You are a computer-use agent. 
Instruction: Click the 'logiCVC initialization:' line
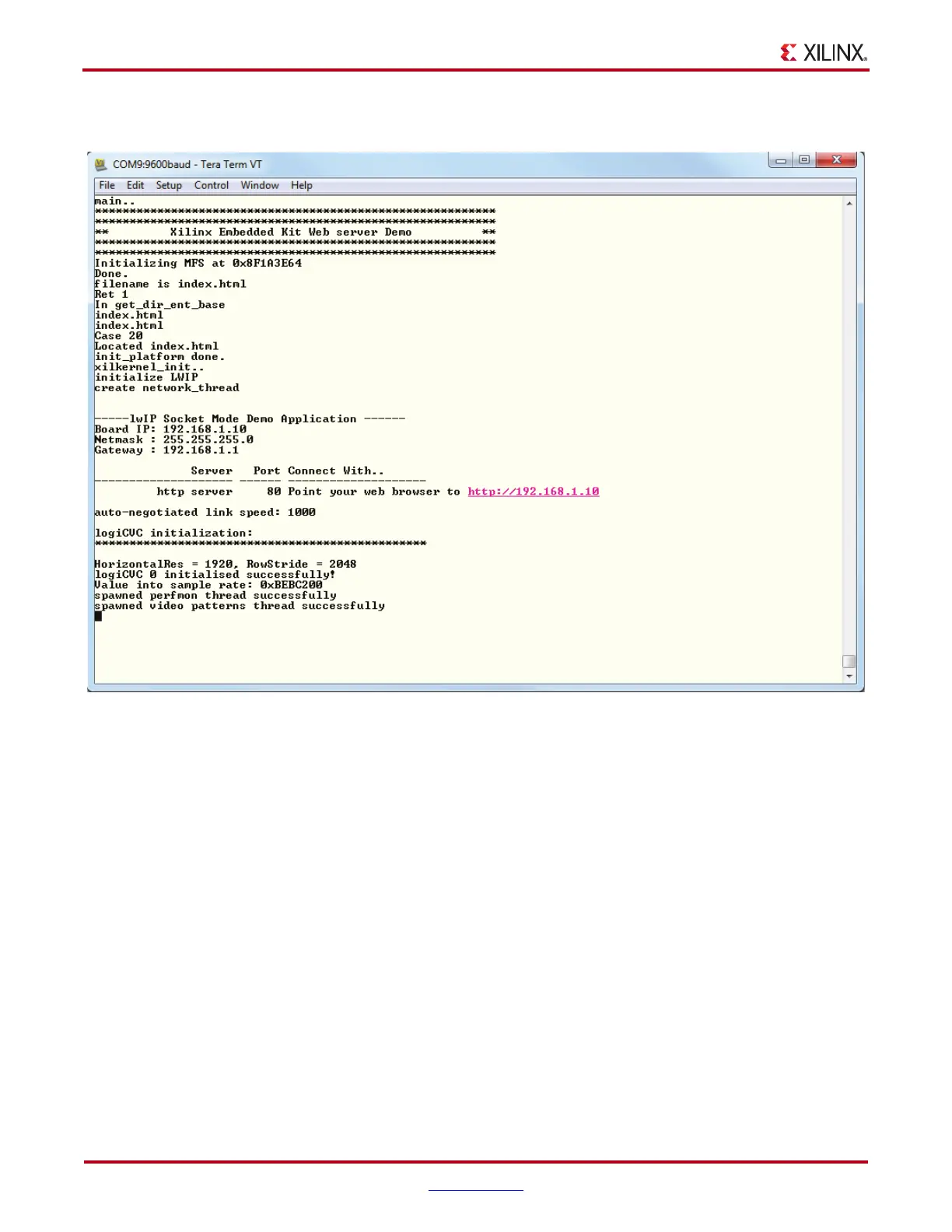tap(173, 534)
